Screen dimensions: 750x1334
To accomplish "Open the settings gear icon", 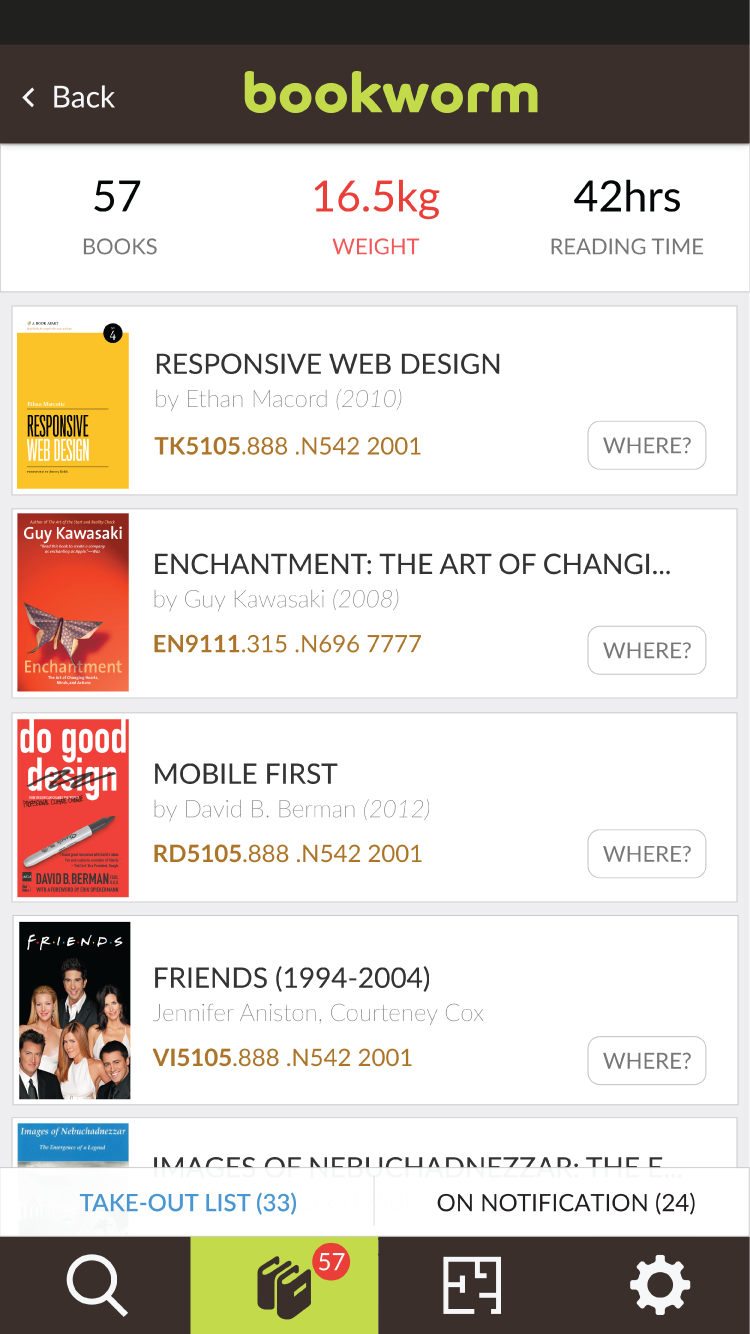I will 659,1285.
